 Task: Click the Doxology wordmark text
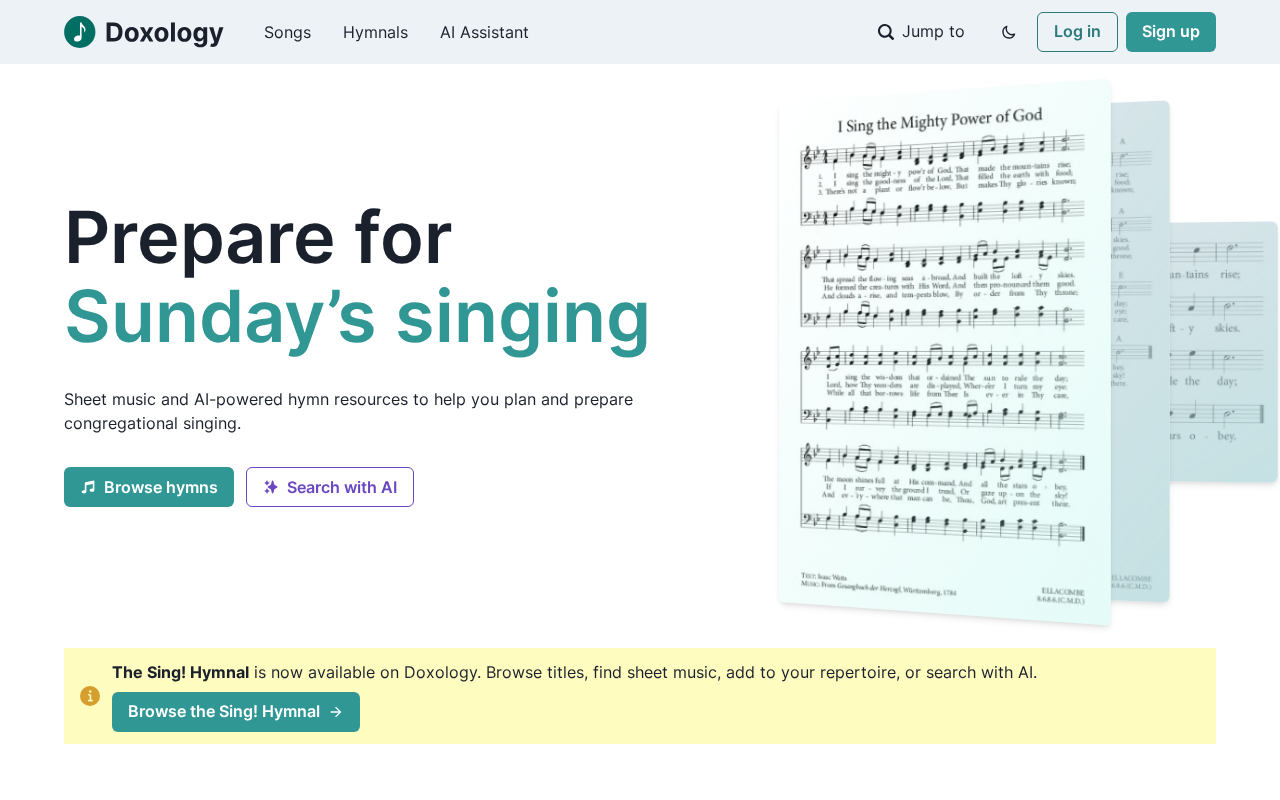click(164, 32)
